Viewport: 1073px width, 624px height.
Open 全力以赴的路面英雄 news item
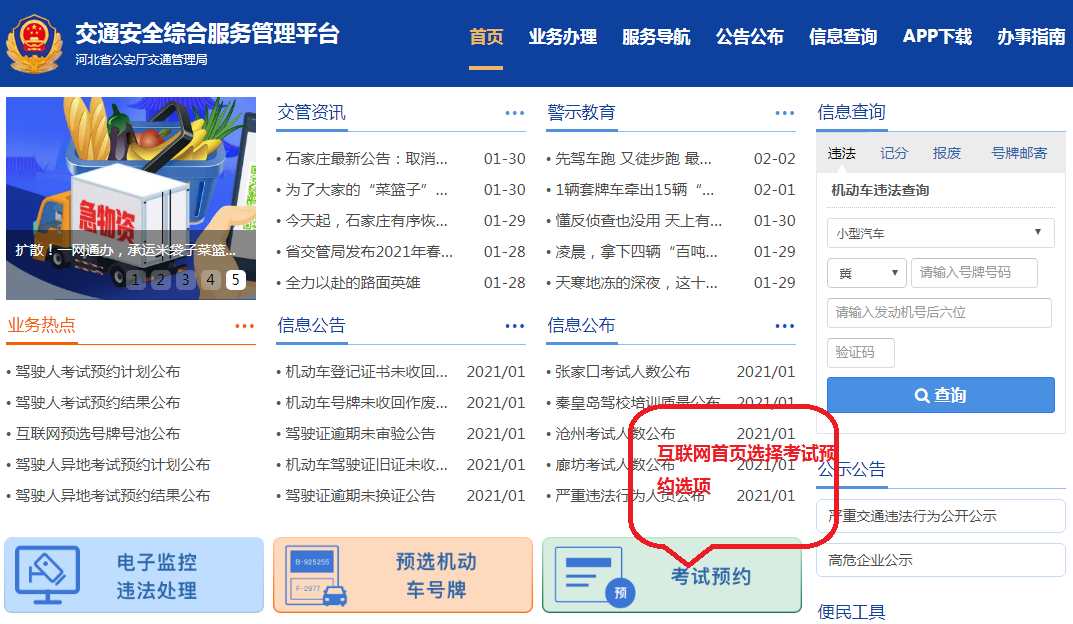[352, 283]
